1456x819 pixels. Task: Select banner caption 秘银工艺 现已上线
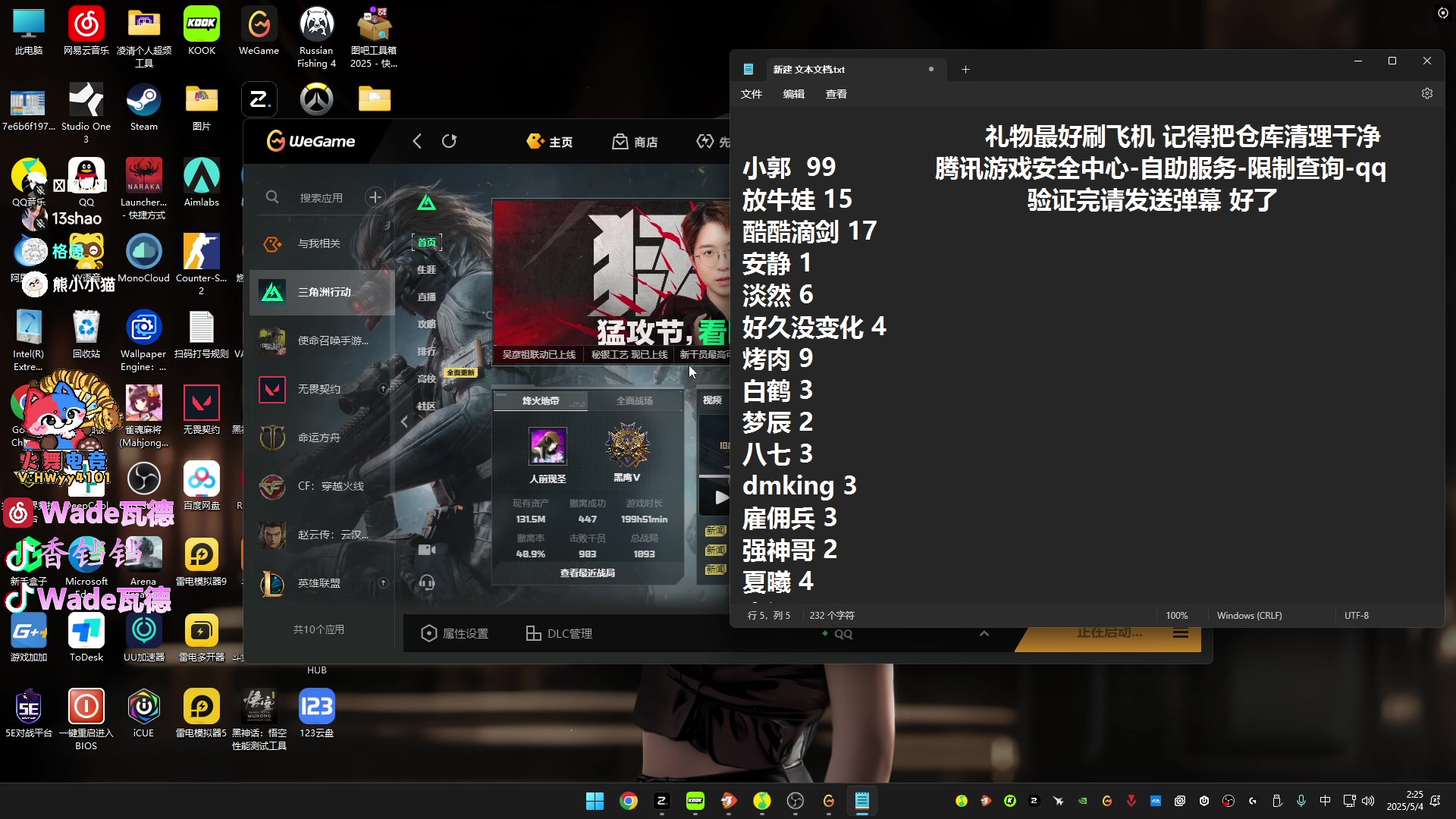[x=629, y=355]
